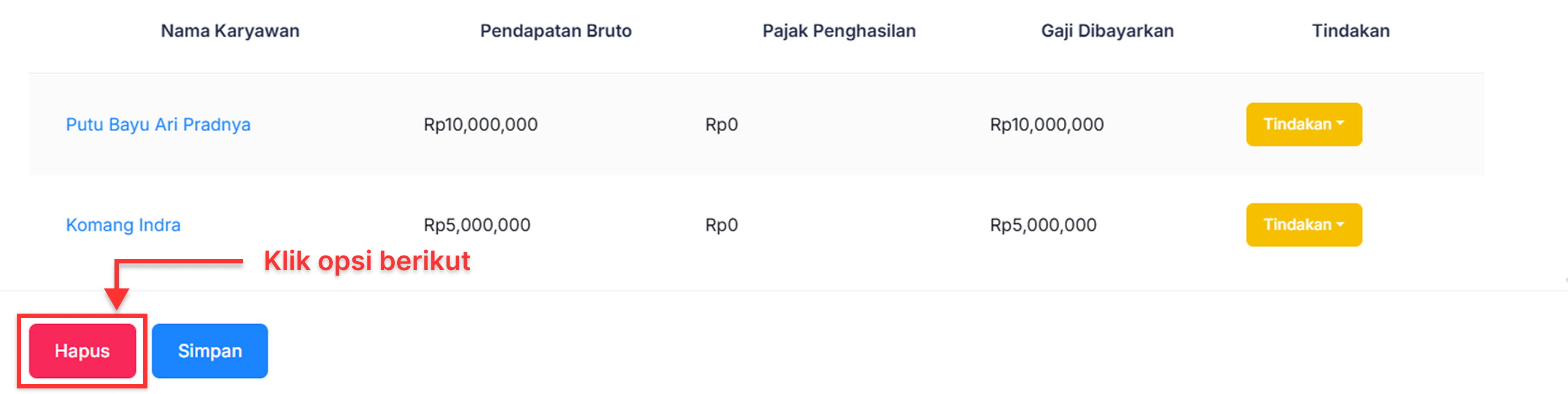
Task: Select the Tindakan column header
Action: [x=1351, y=30]
